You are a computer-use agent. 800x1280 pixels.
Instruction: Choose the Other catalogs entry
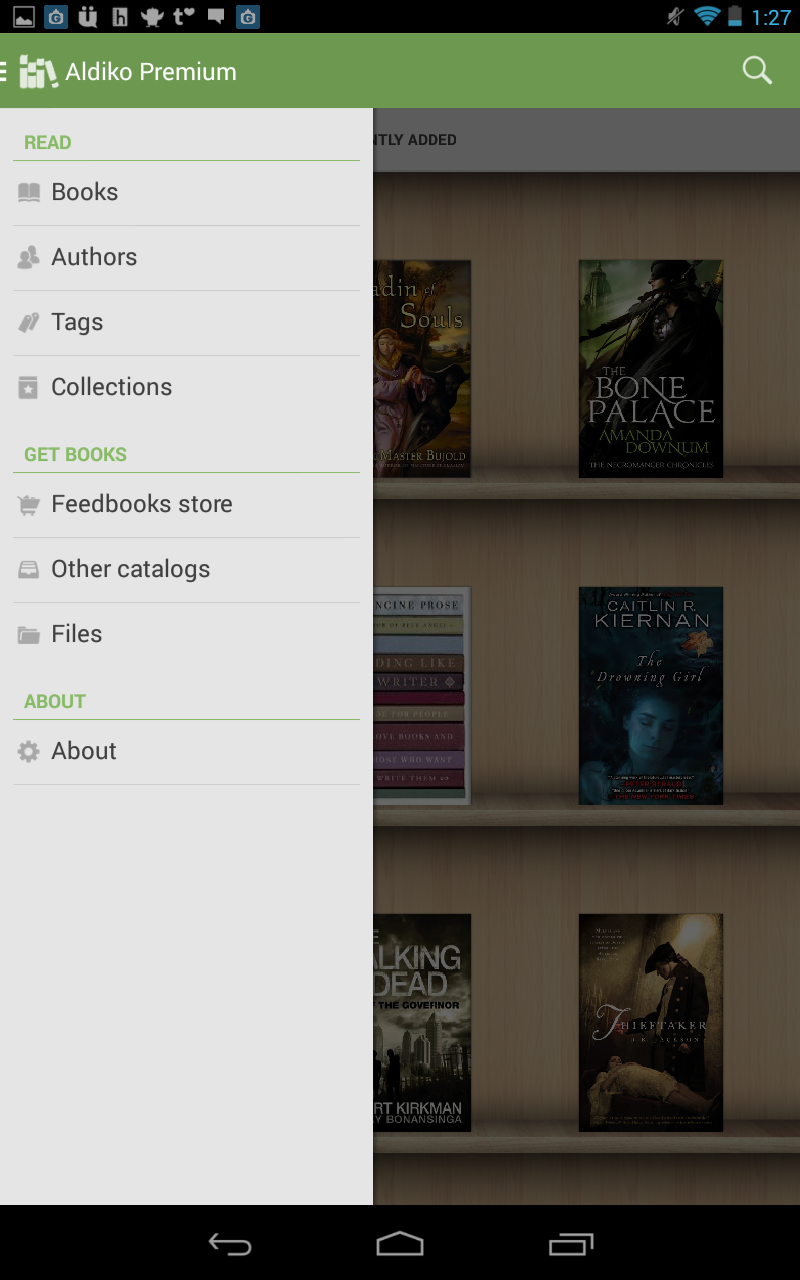click(x=131, y=569)
